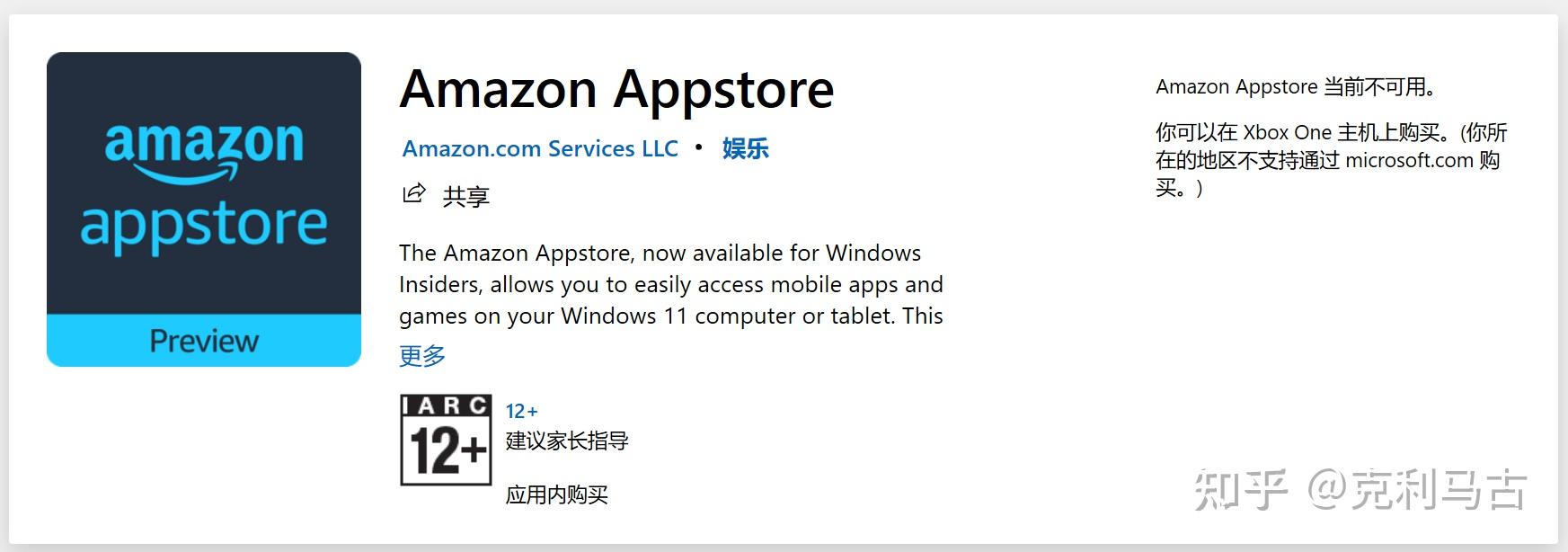Click the IARC 12+ rating badge
The image size is (1568, 552).
(x=446, y=440)
